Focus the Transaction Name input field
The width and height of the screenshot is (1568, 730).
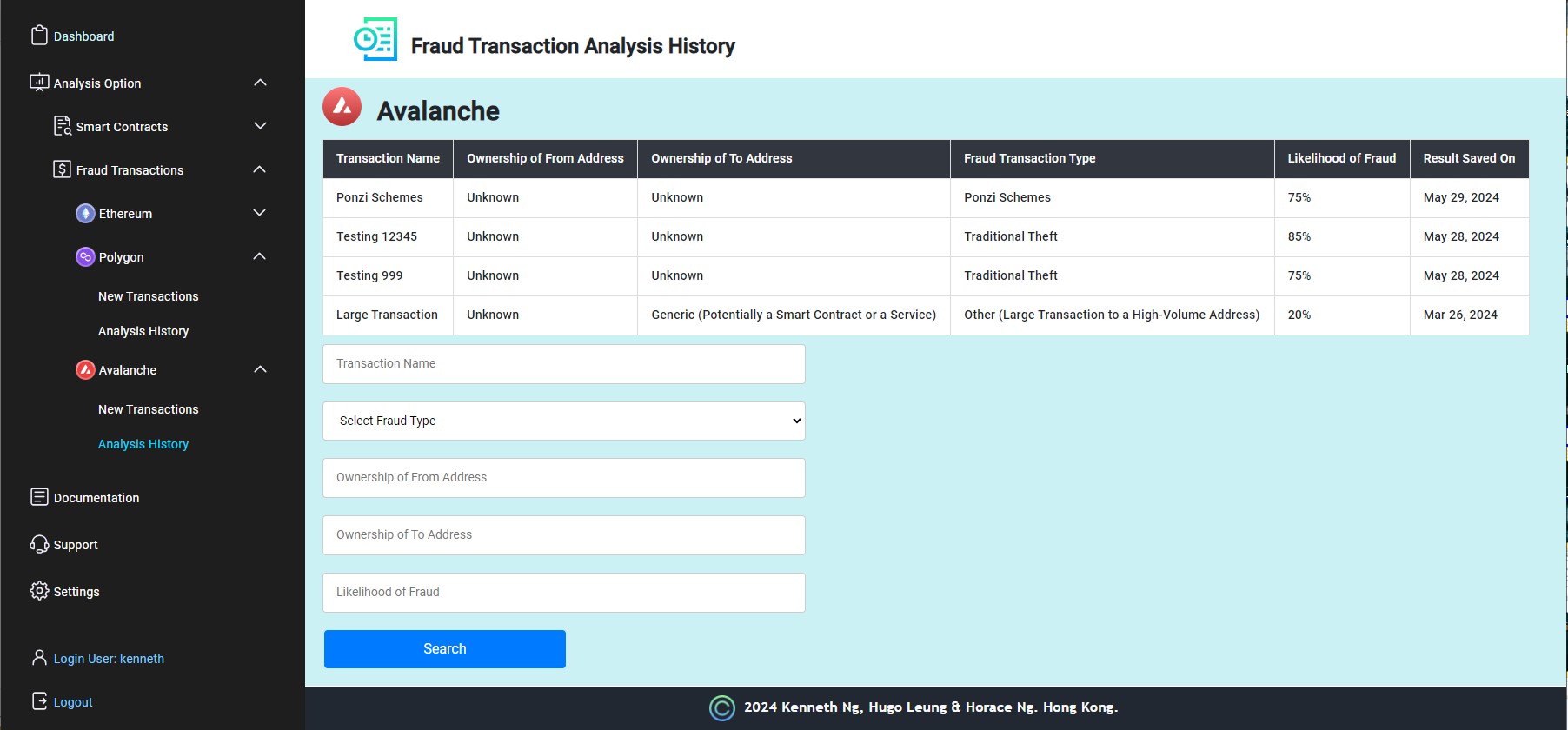coord(564,364)
